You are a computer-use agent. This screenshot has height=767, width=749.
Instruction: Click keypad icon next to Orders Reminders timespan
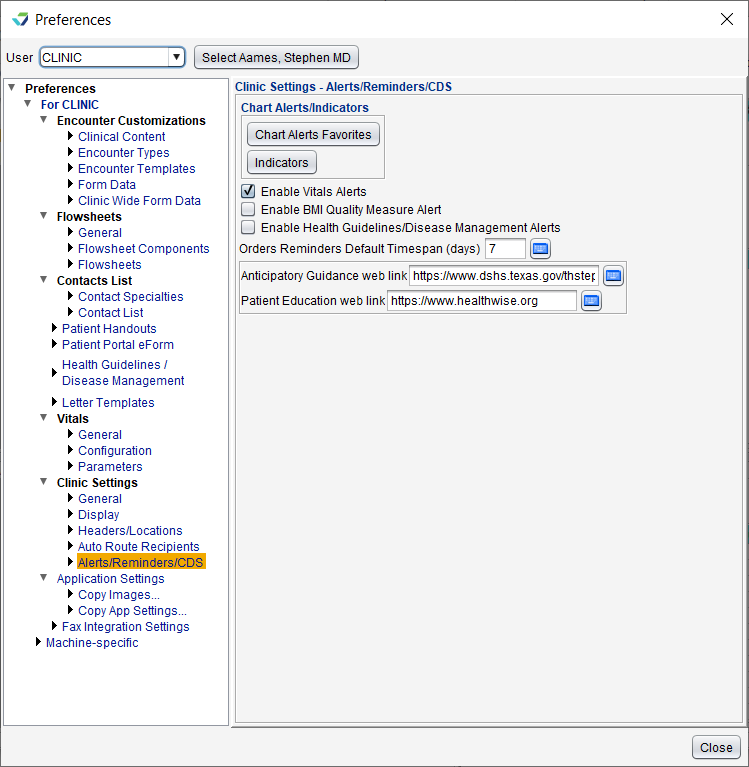point(540,248)
